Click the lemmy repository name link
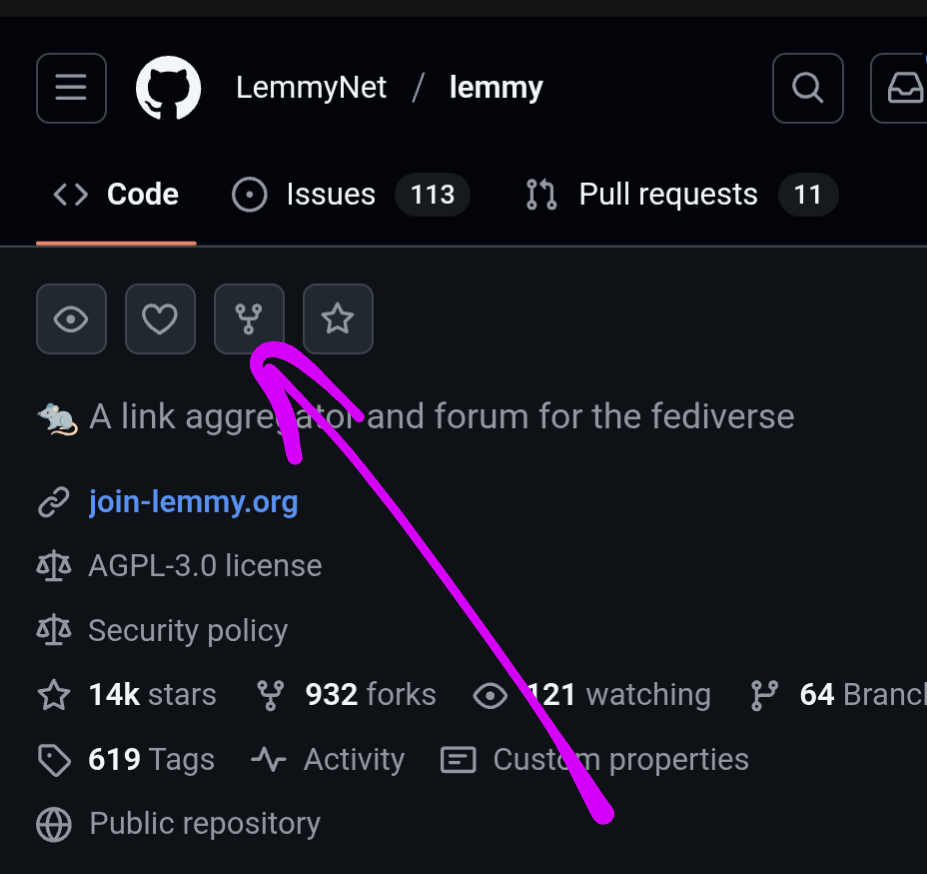 pos(496,88)
